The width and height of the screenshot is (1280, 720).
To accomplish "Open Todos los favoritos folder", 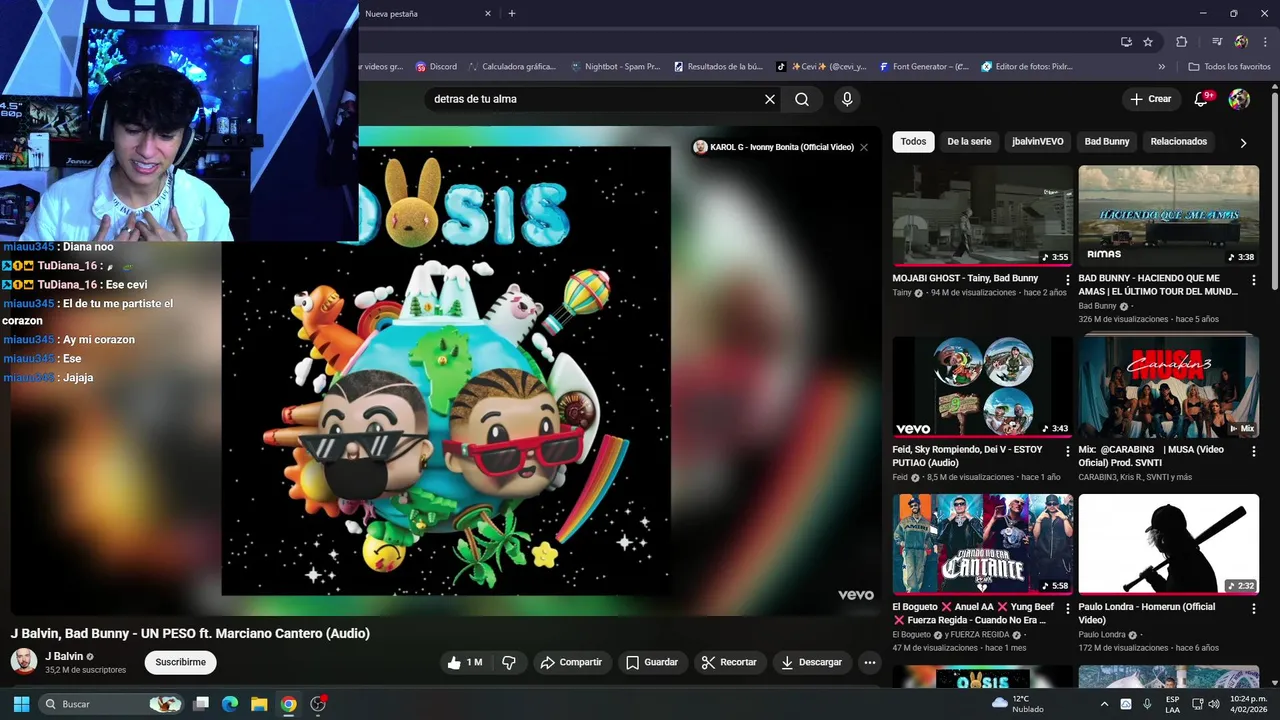I will coord(1229,67).
